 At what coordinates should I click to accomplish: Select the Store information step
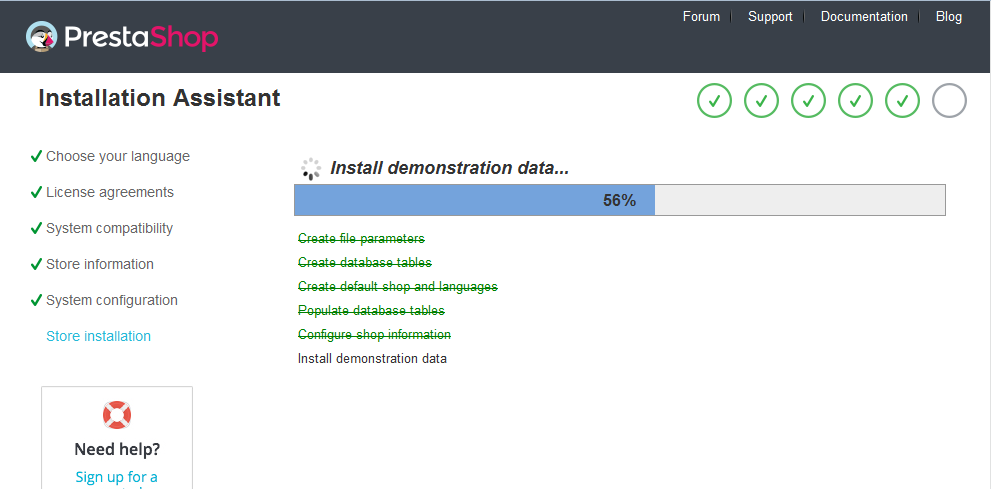click(99, 265)
